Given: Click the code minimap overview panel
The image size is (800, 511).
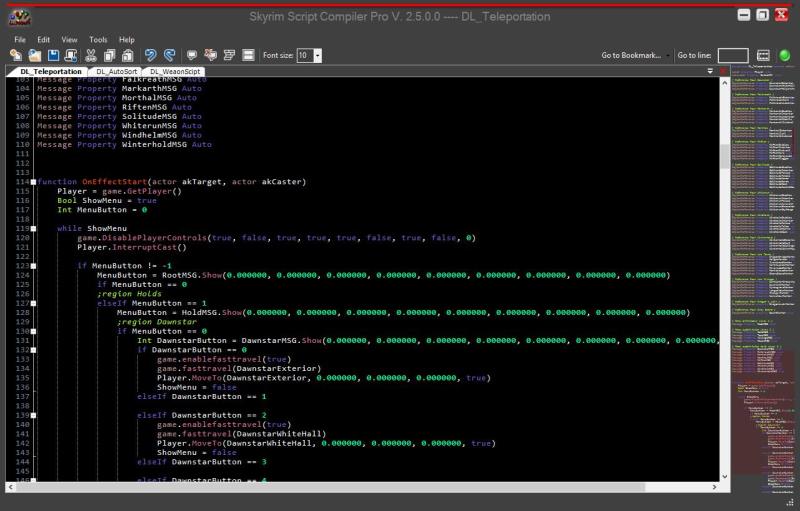Looking at the screenshot, I should [763, 279].
